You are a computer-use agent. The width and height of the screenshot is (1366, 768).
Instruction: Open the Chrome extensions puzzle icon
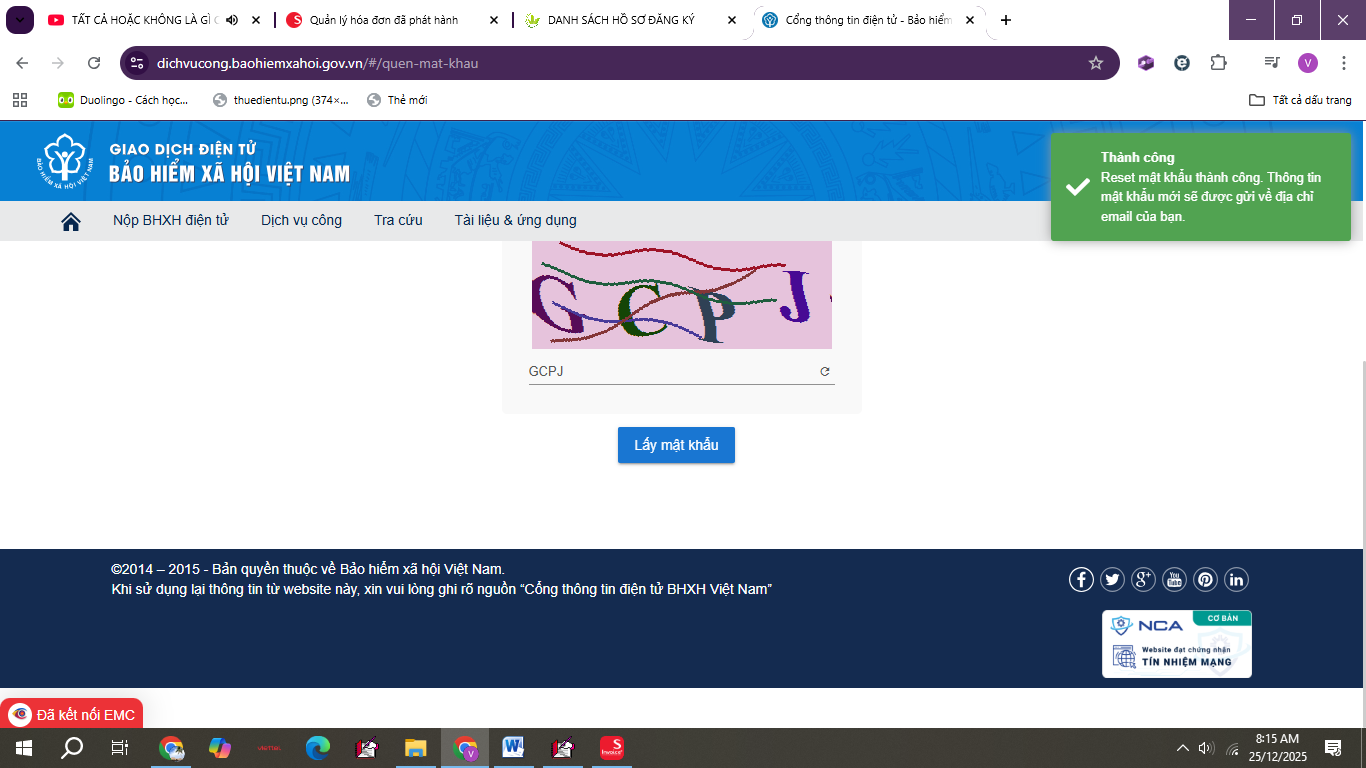click(1218, 63)
